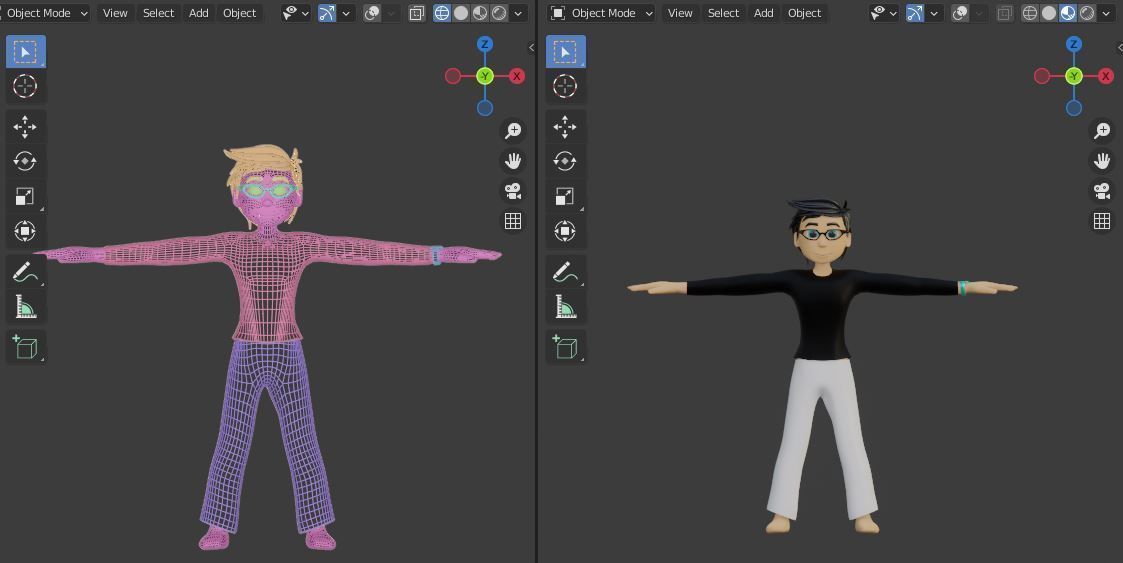This screenshot has height=563, width=1123.
Task: Open Object menu in left viewport
Action: tap(239, 13)
